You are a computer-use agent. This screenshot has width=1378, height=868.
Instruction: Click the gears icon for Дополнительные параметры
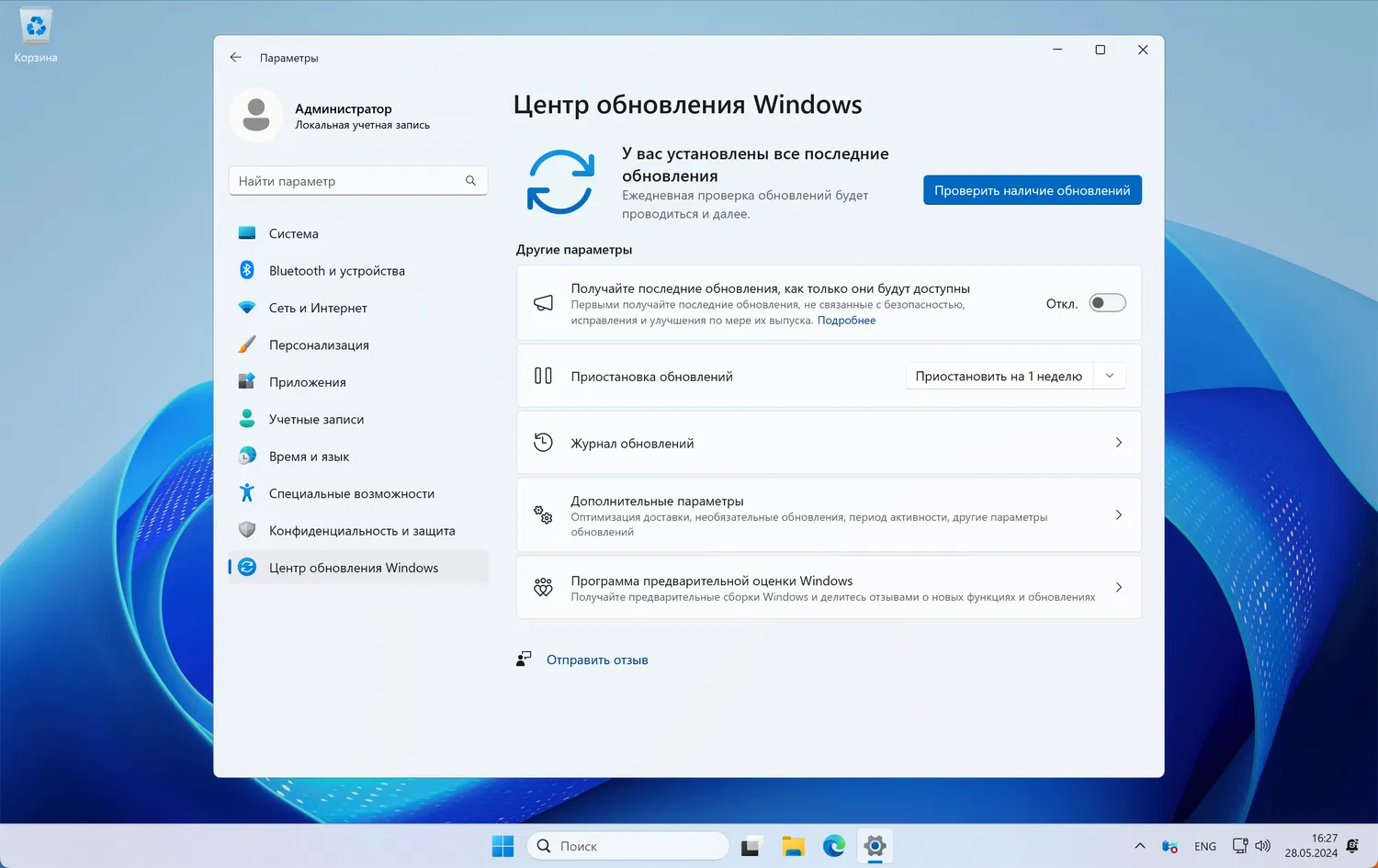(544, 514)
